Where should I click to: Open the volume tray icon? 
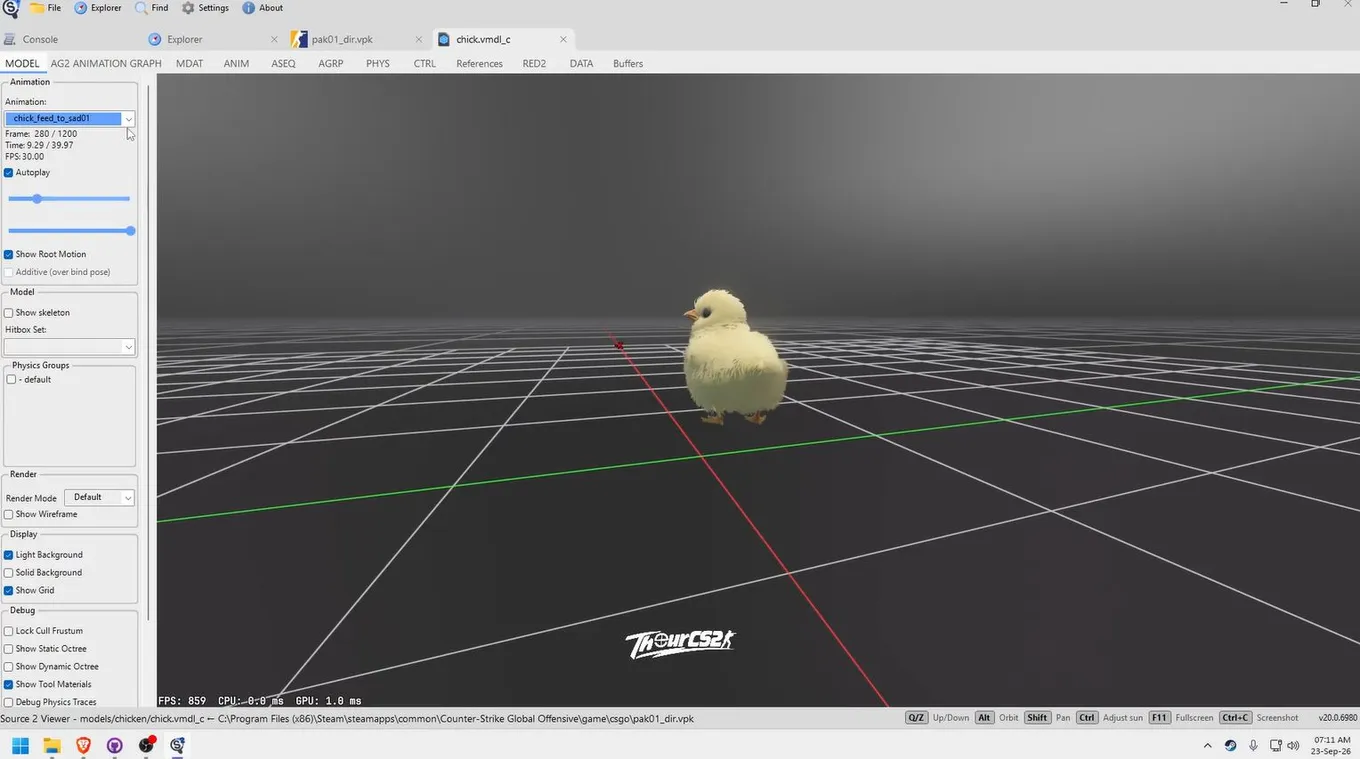[x=1293, y=746]
